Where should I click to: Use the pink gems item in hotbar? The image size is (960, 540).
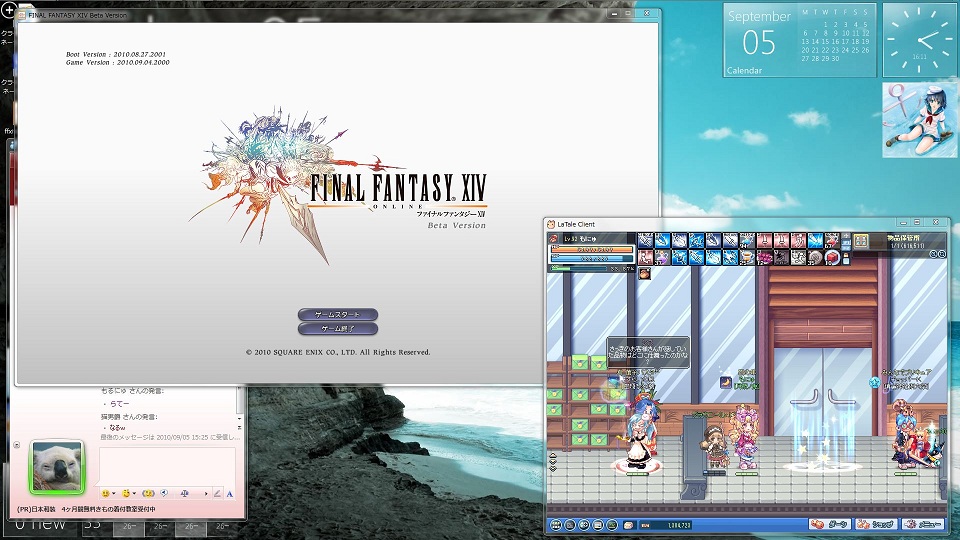(764, 257)
